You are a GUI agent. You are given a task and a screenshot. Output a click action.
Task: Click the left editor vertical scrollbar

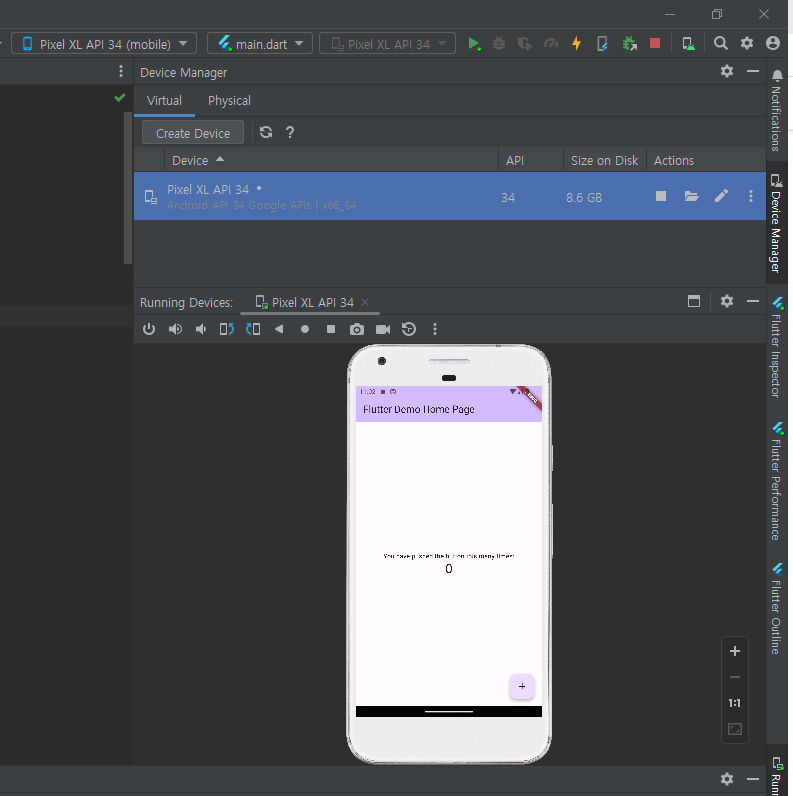click(128, 188)
